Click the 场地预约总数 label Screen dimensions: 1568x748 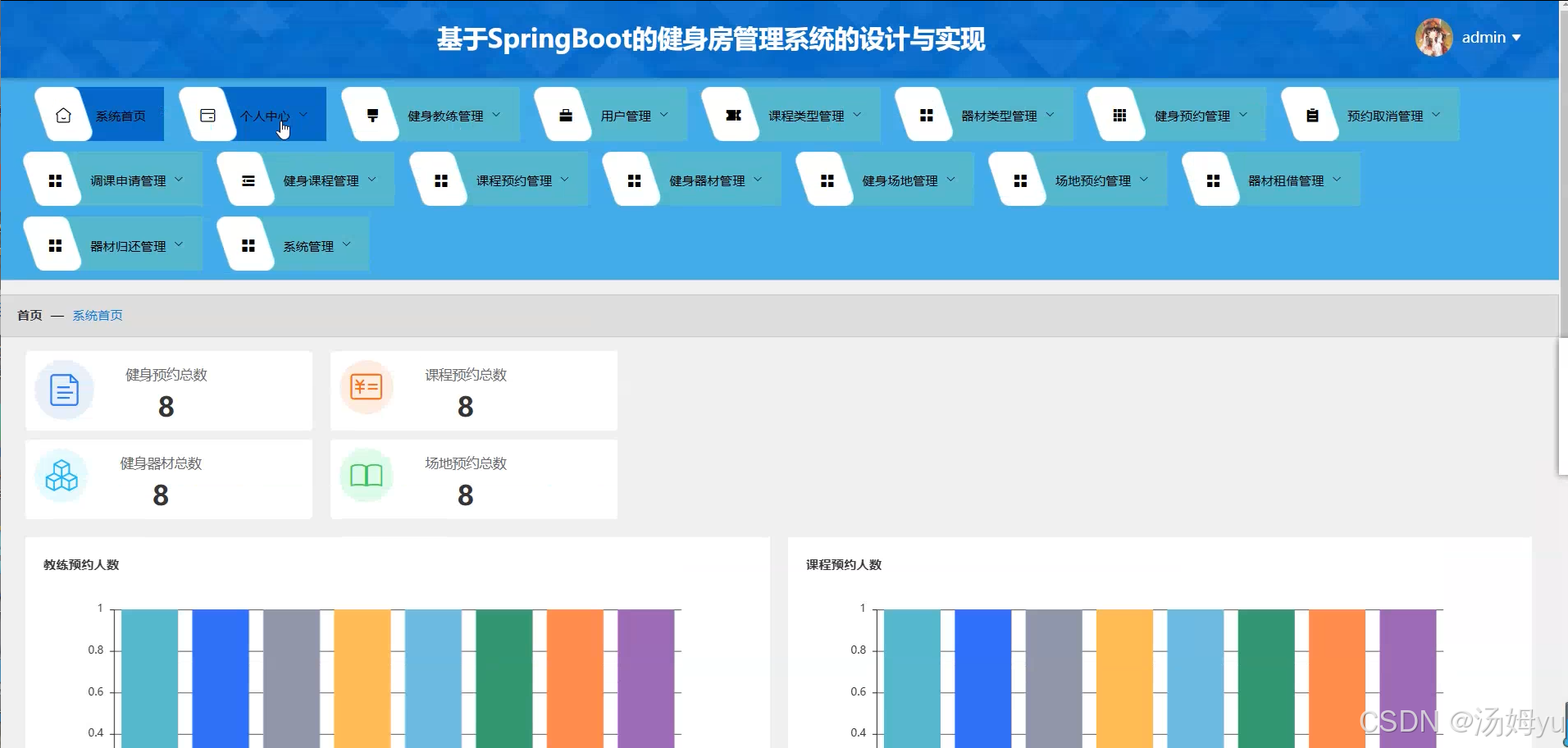466,463
